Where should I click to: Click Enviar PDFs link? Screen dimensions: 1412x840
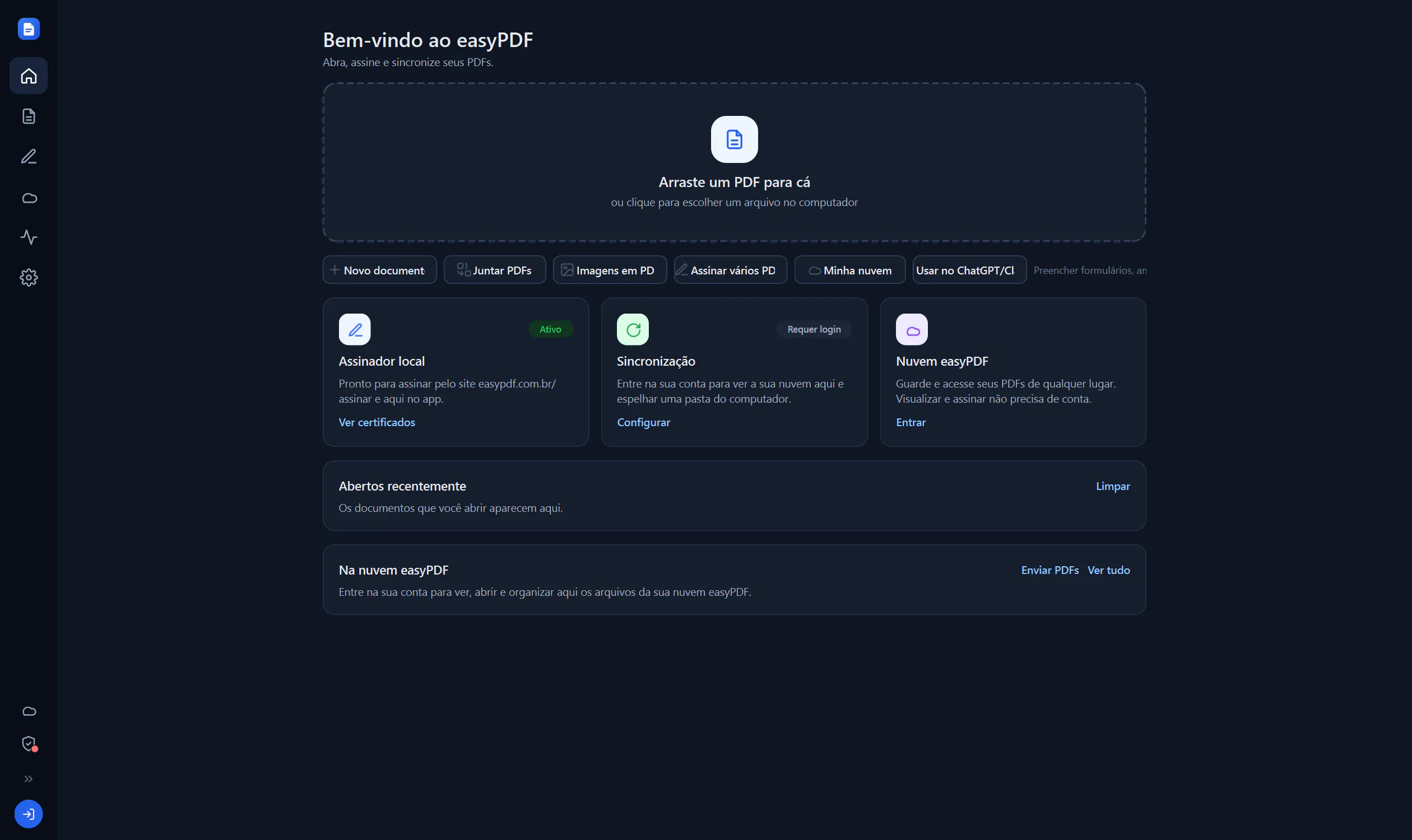(1049, 570)
